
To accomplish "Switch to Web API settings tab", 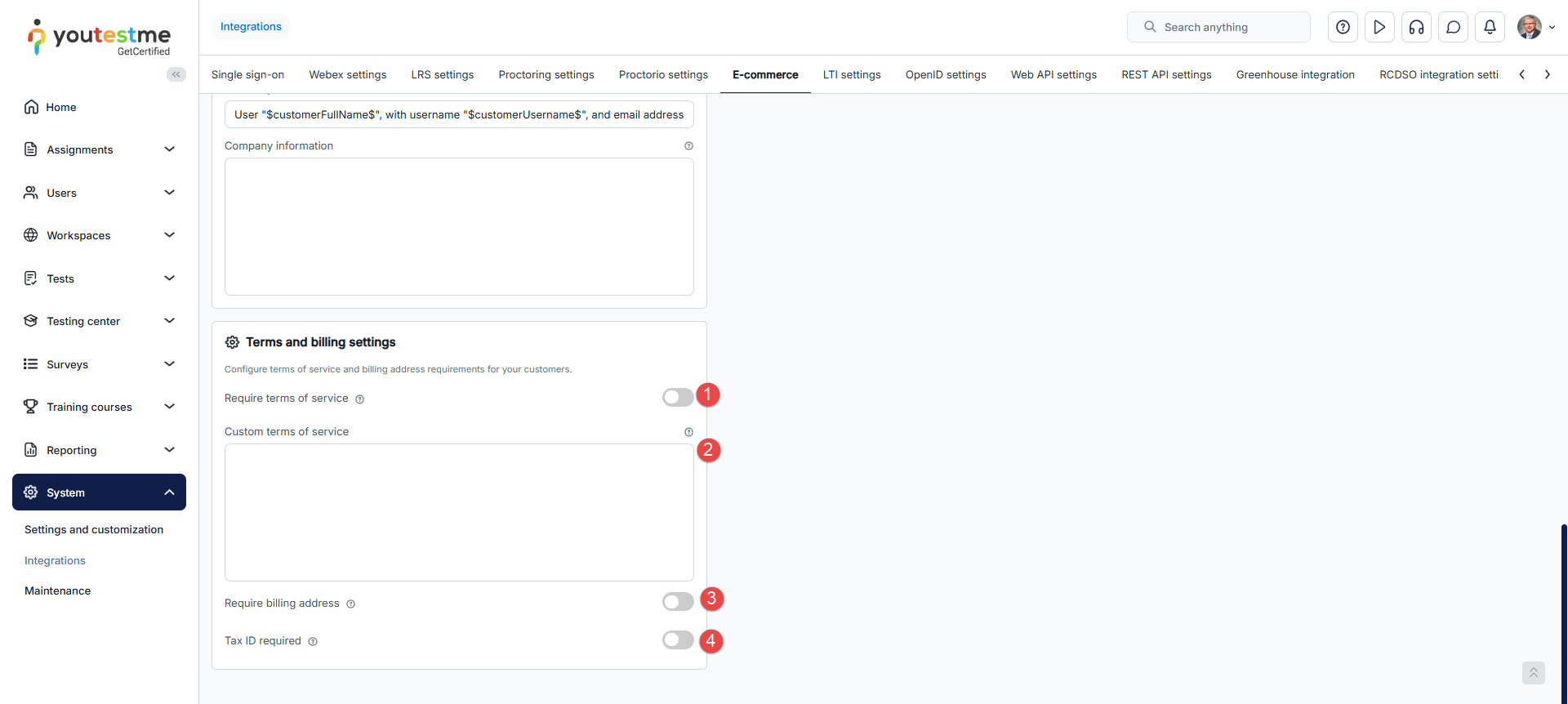I will point(1053,74).
